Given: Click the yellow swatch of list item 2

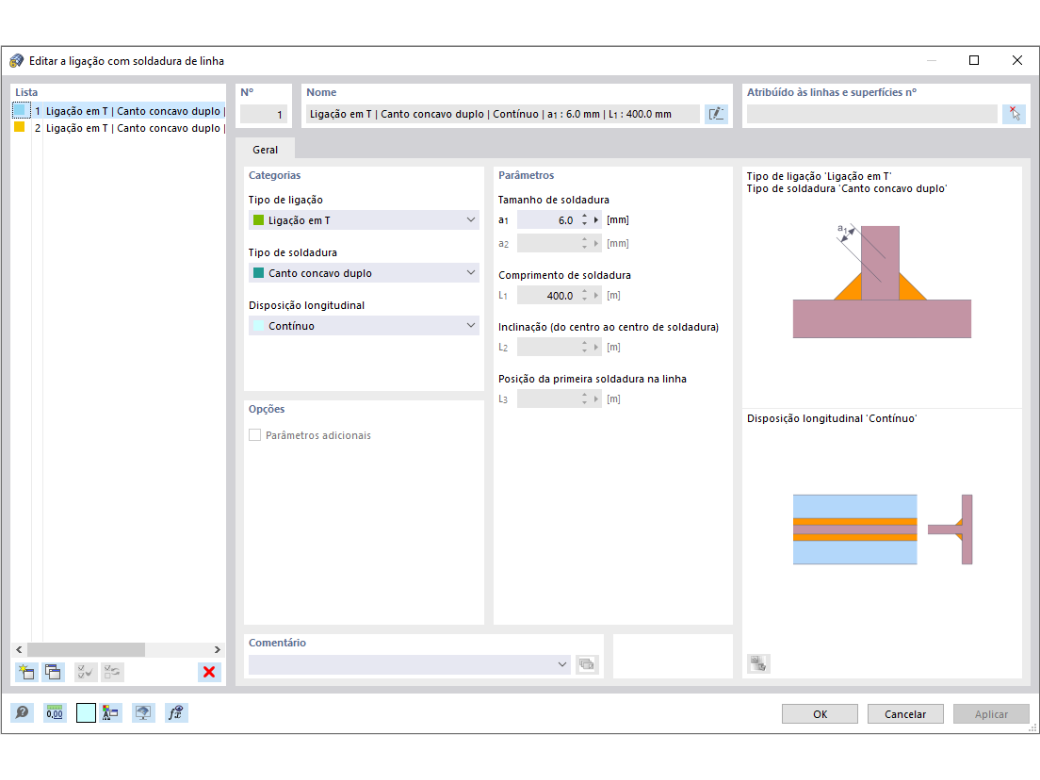Looking at the screenshot, I should pyautogui.click(x=20, y=127).
